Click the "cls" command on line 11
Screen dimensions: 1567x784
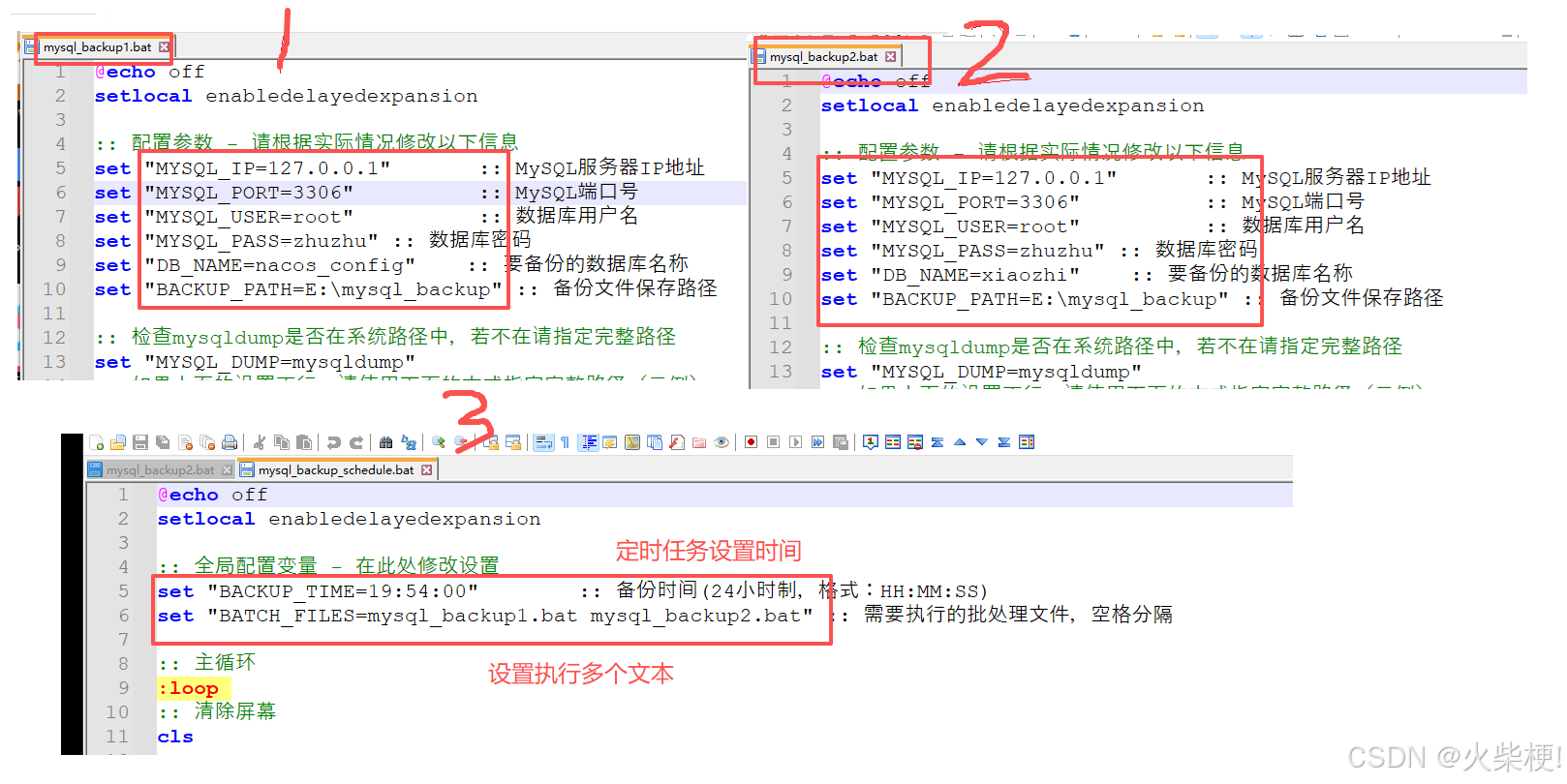pyautogui.click(x=175, y=737)
